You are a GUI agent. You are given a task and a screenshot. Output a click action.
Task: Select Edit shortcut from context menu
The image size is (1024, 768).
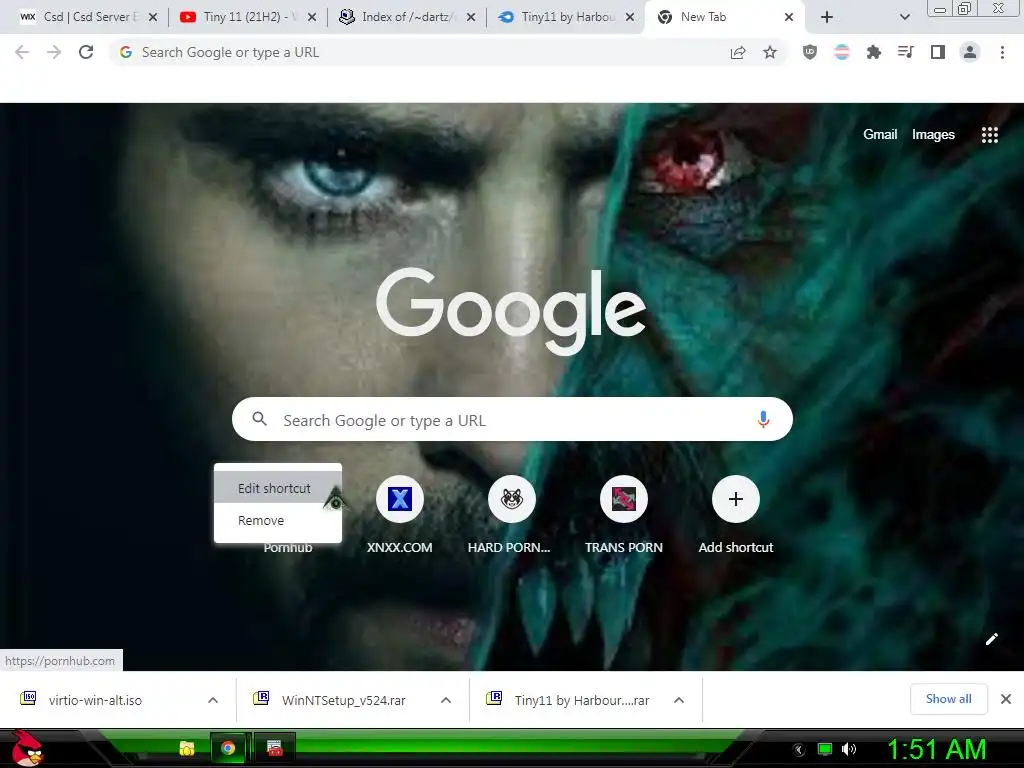(278, 488)
